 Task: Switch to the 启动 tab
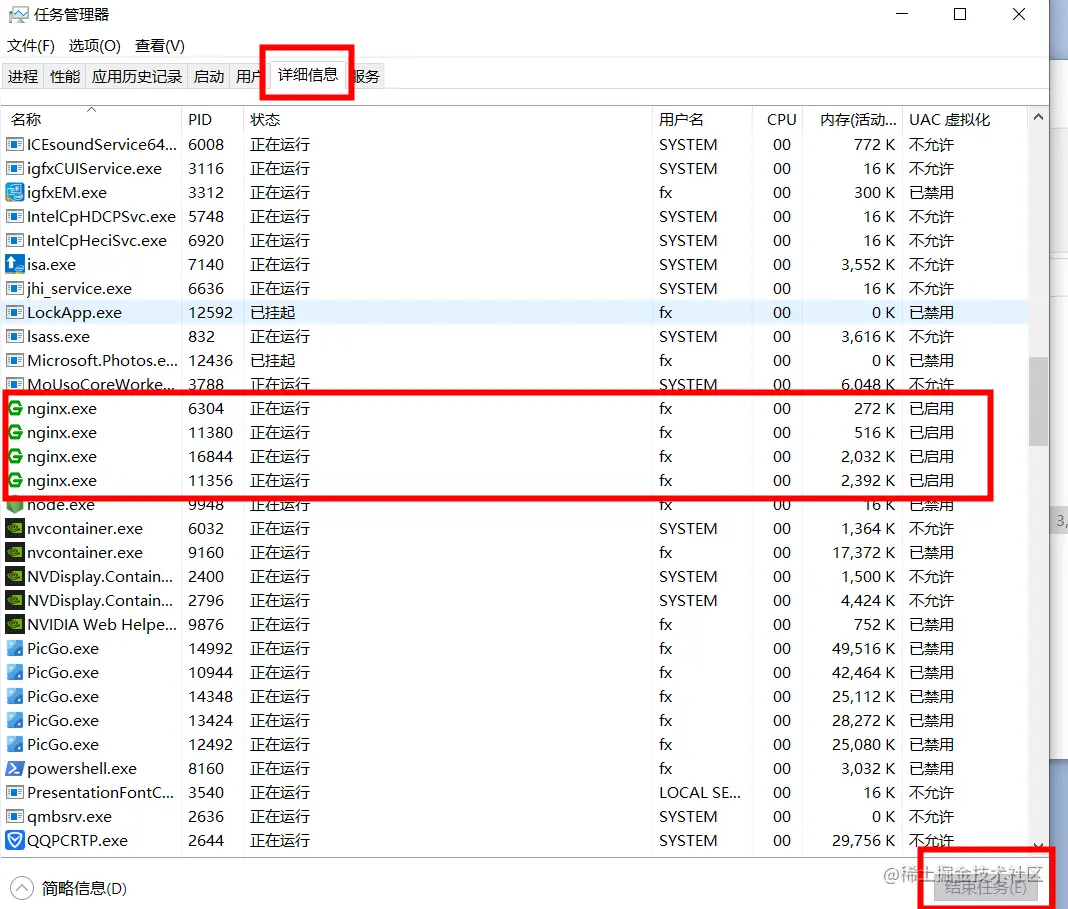[x=208, y=76]
